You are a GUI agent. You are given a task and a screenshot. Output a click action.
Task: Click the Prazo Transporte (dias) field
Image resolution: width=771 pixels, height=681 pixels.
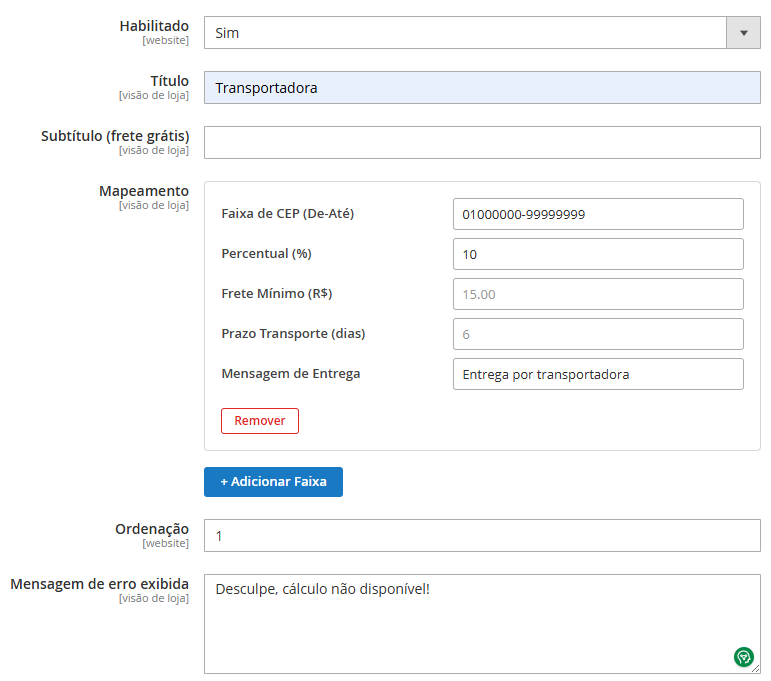click(598, 334)
